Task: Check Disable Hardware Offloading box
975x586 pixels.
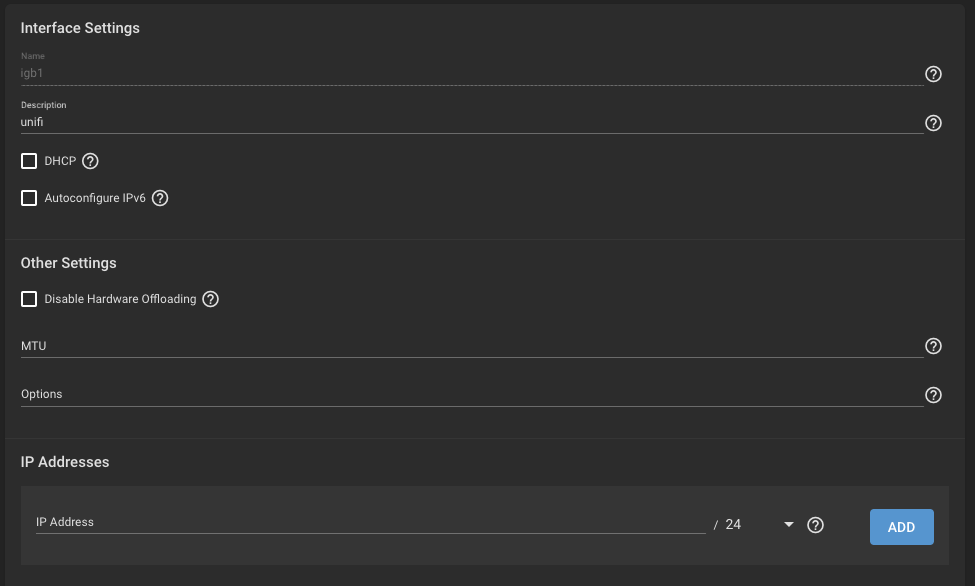Action: pos(29,299)
